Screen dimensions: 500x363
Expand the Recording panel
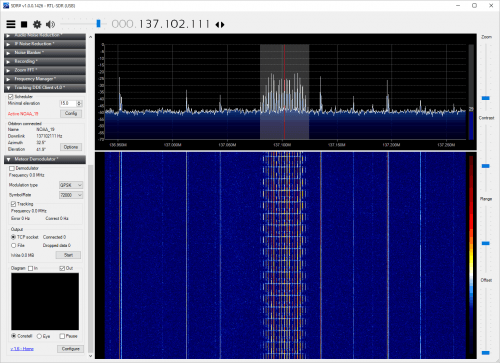click(45, 61)
